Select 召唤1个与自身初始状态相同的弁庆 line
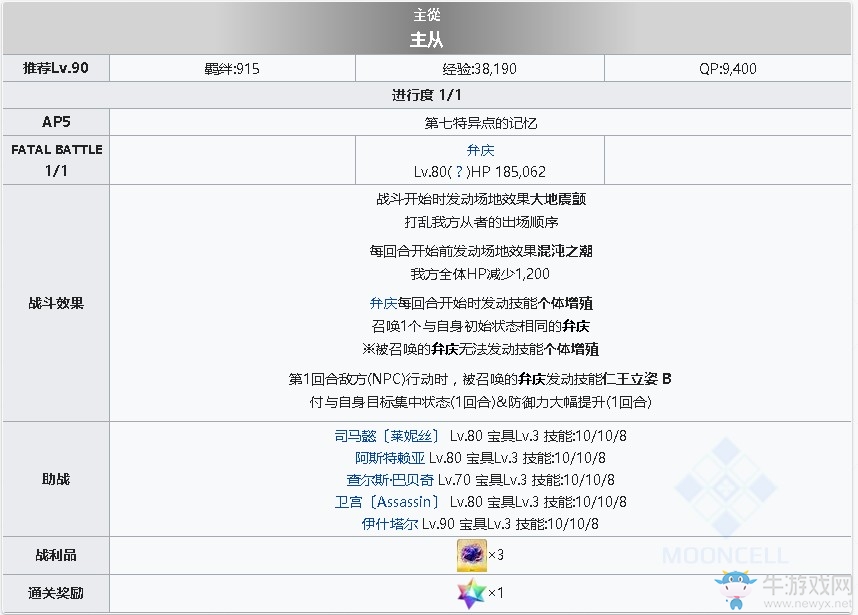This screenshot has height=615, width=858. [x=480, y=327]
